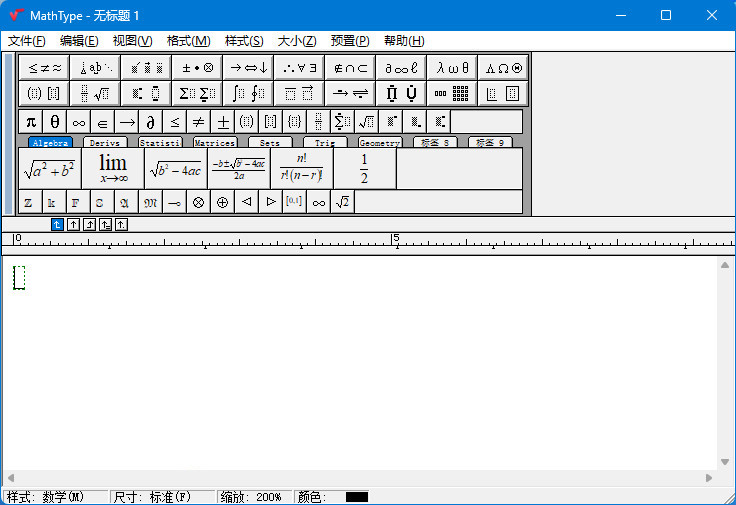
Task: Insert the n!/r!(n−r)! combination expression
Action: point(302,168)
